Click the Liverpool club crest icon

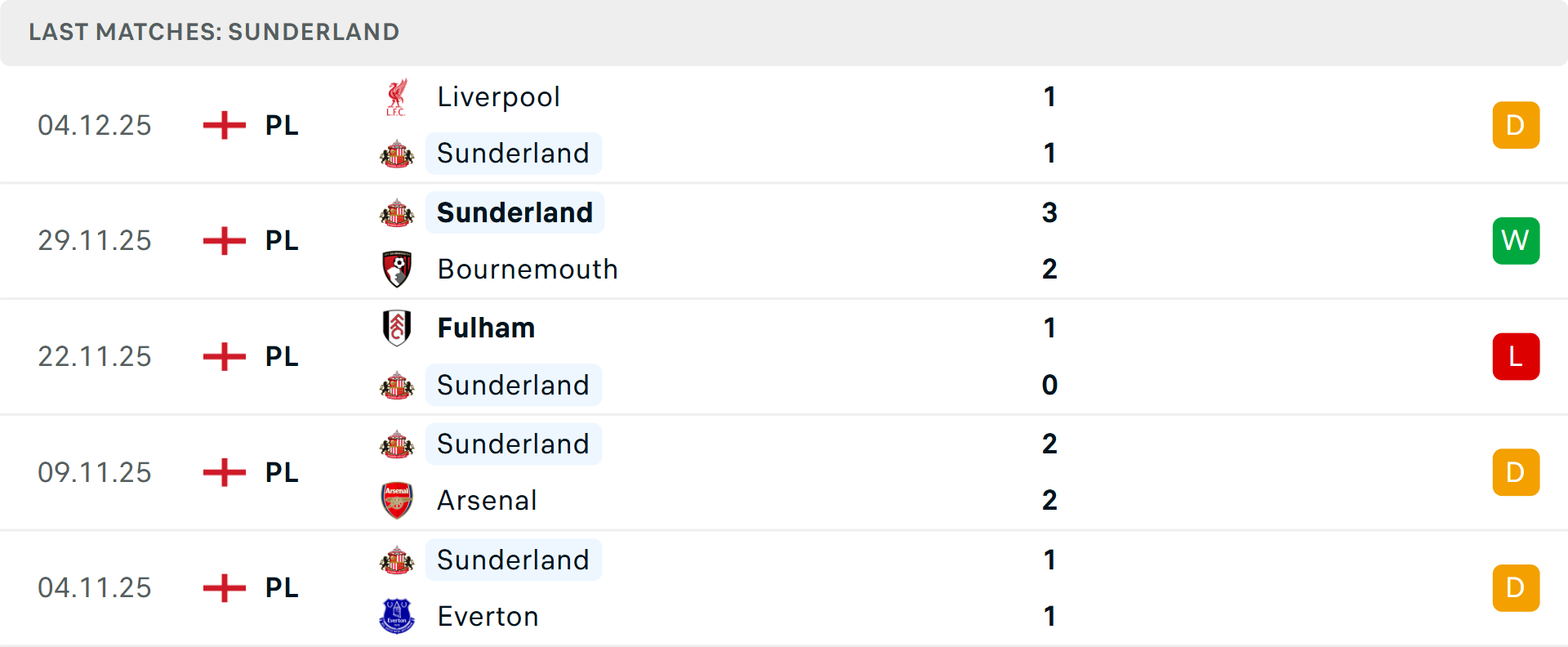397,97
